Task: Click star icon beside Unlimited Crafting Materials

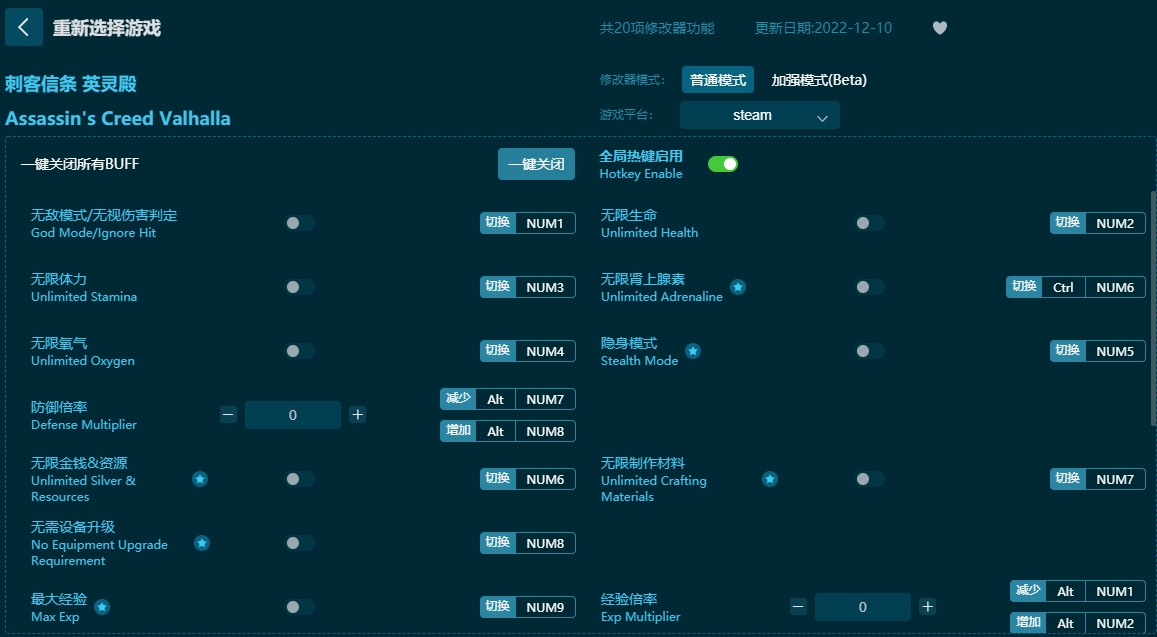Action: tap(770, 479)
